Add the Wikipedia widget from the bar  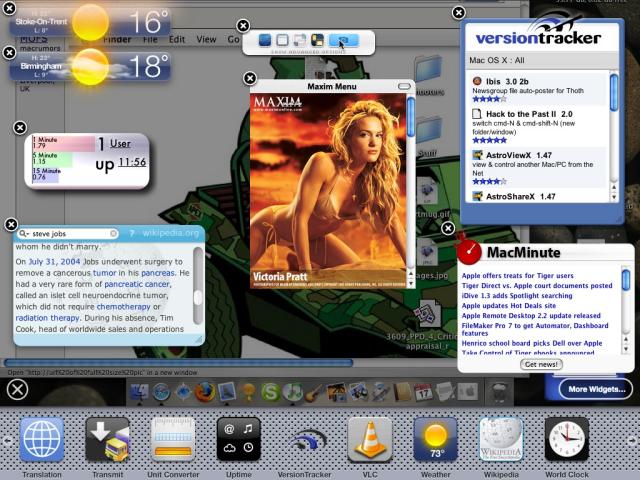pos(500,439)
